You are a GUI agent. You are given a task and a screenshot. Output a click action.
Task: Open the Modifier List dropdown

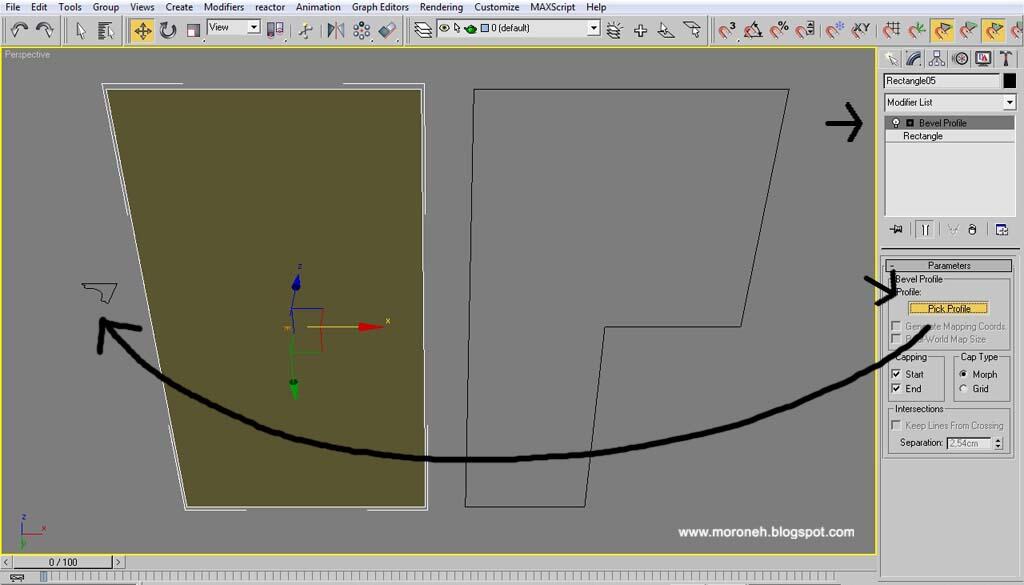coord(1009,102)
